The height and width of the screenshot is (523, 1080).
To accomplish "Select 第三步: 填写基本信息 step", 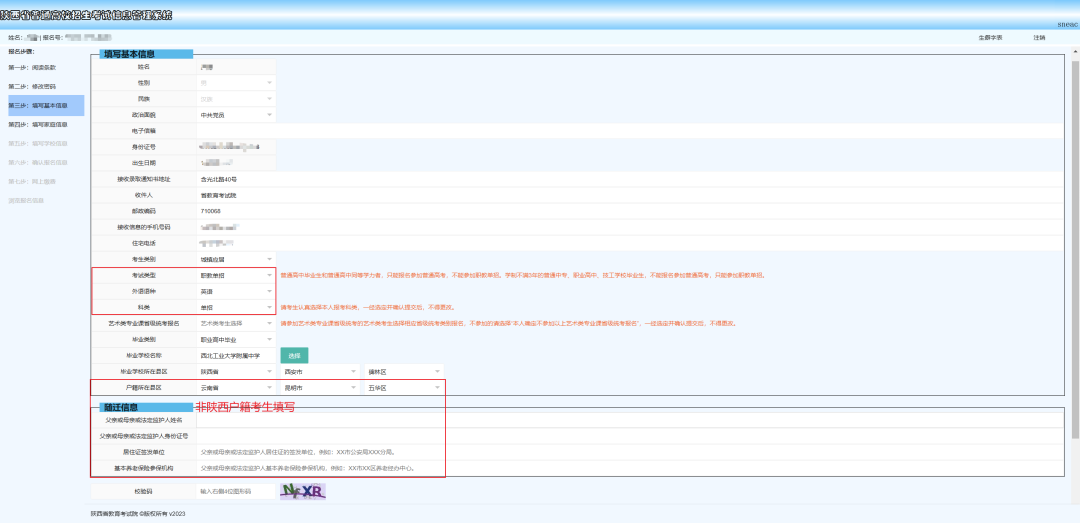I will click(x=46, y=105).
